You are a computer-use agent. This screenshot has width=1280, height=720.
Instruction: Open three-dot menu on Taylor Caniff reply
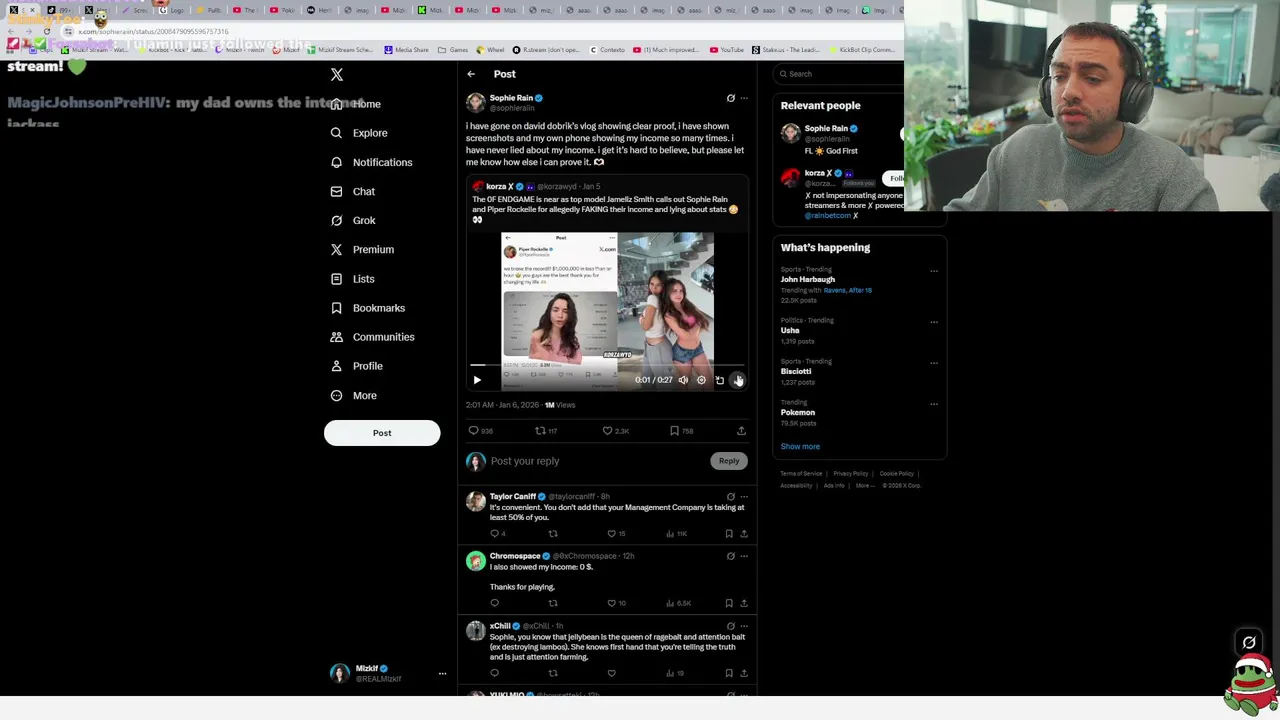click(744, 497)
